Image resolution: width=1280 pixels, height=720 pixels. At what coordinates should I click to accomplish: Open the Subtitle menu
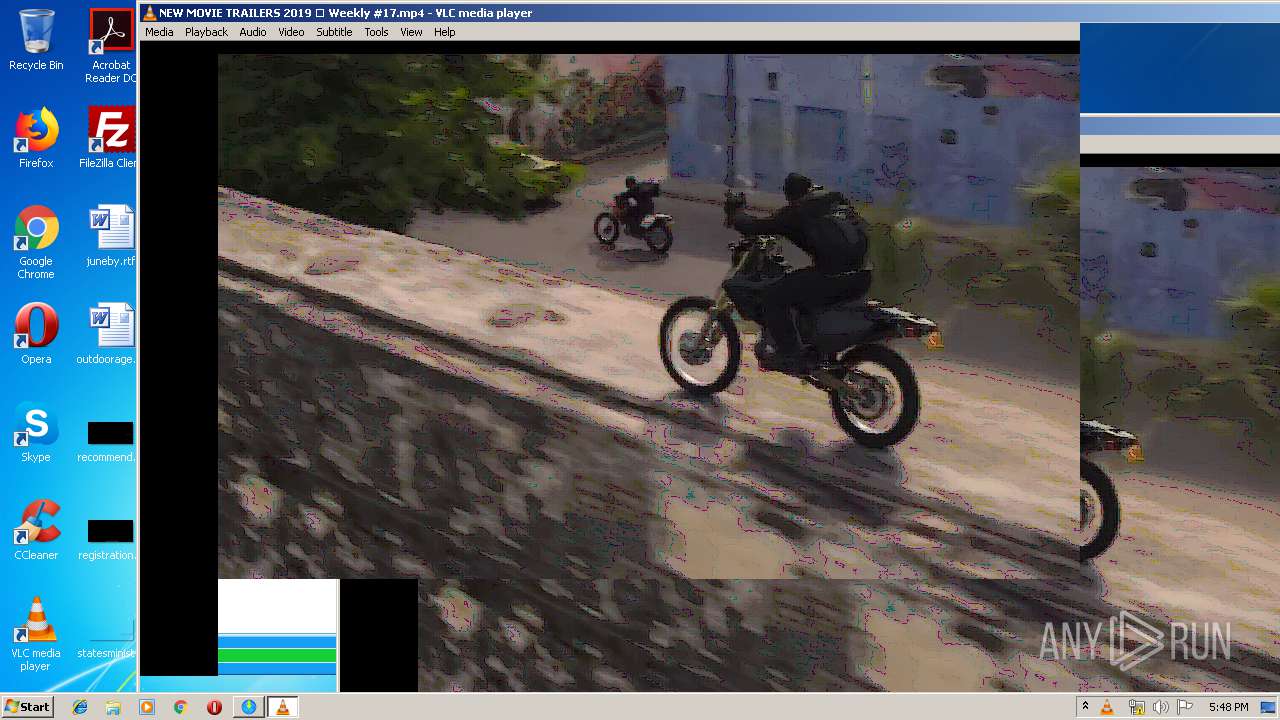tap(334, 32)
